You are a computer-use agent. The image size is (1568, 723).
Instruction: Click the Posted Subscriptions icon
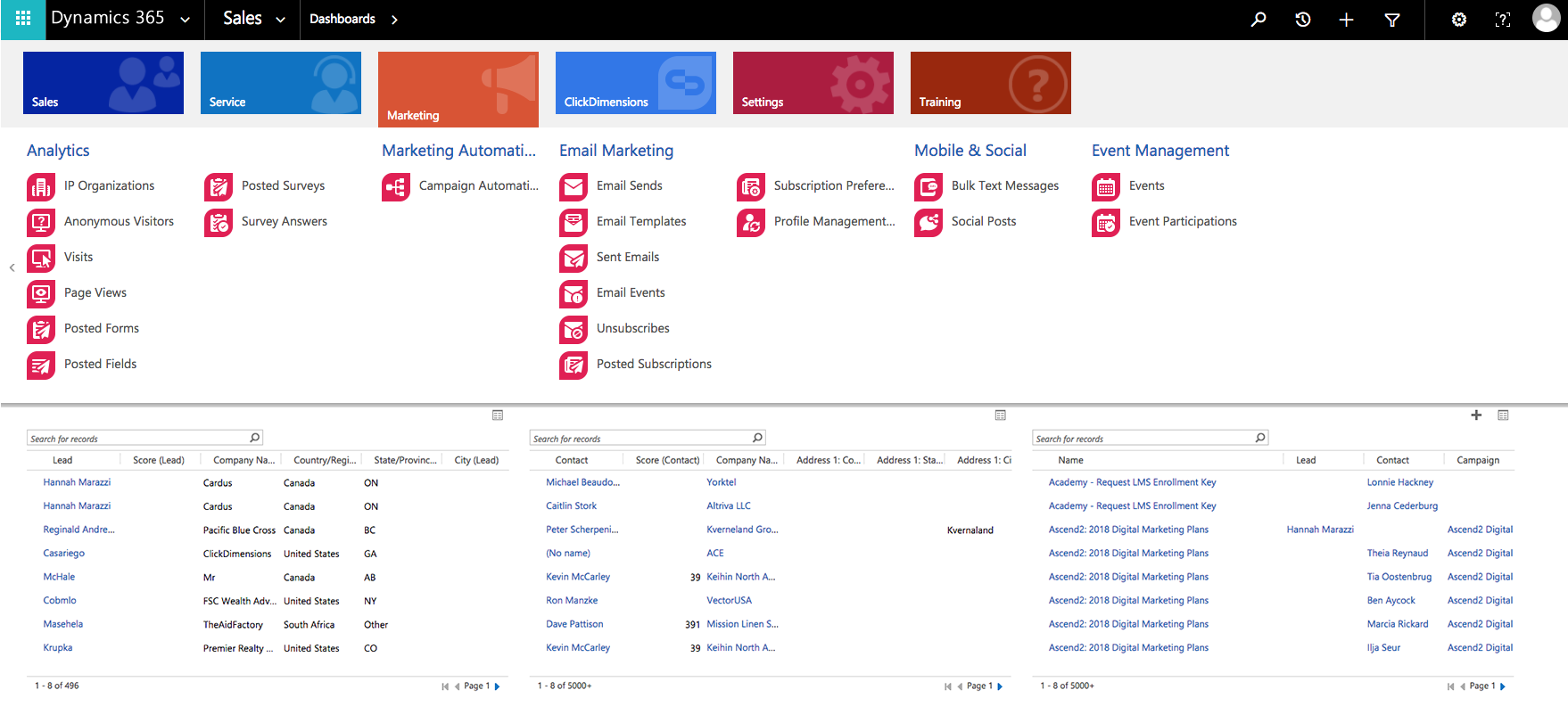[574, 366]
